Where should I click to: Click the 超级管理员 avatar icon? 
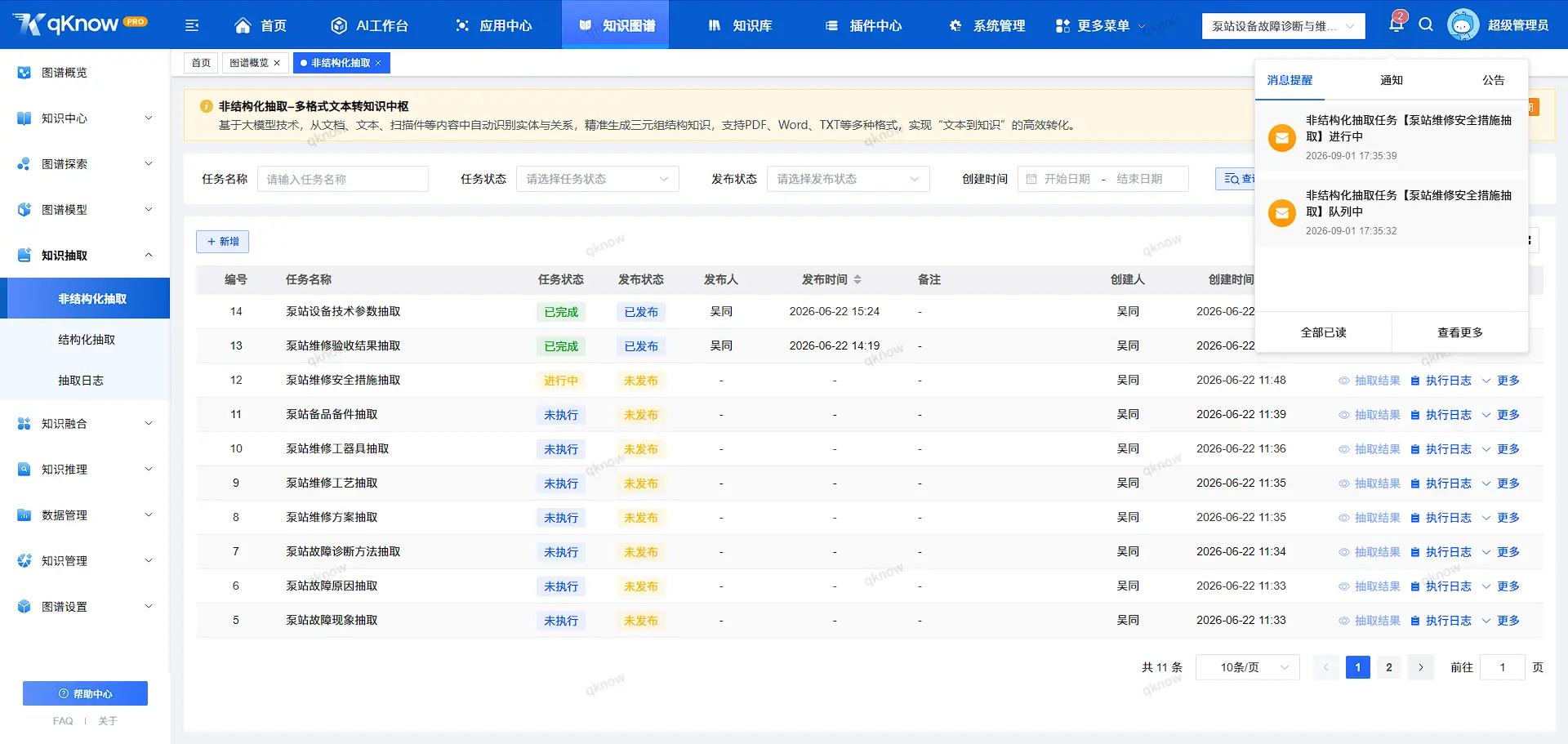coord(1463,25)
